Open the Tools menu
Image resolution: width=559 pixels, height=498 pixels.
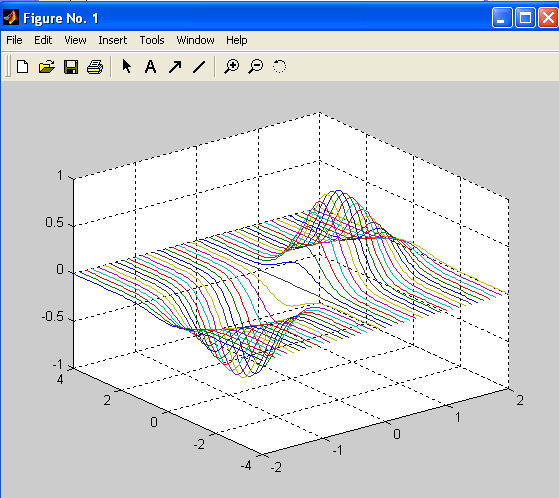152,40
